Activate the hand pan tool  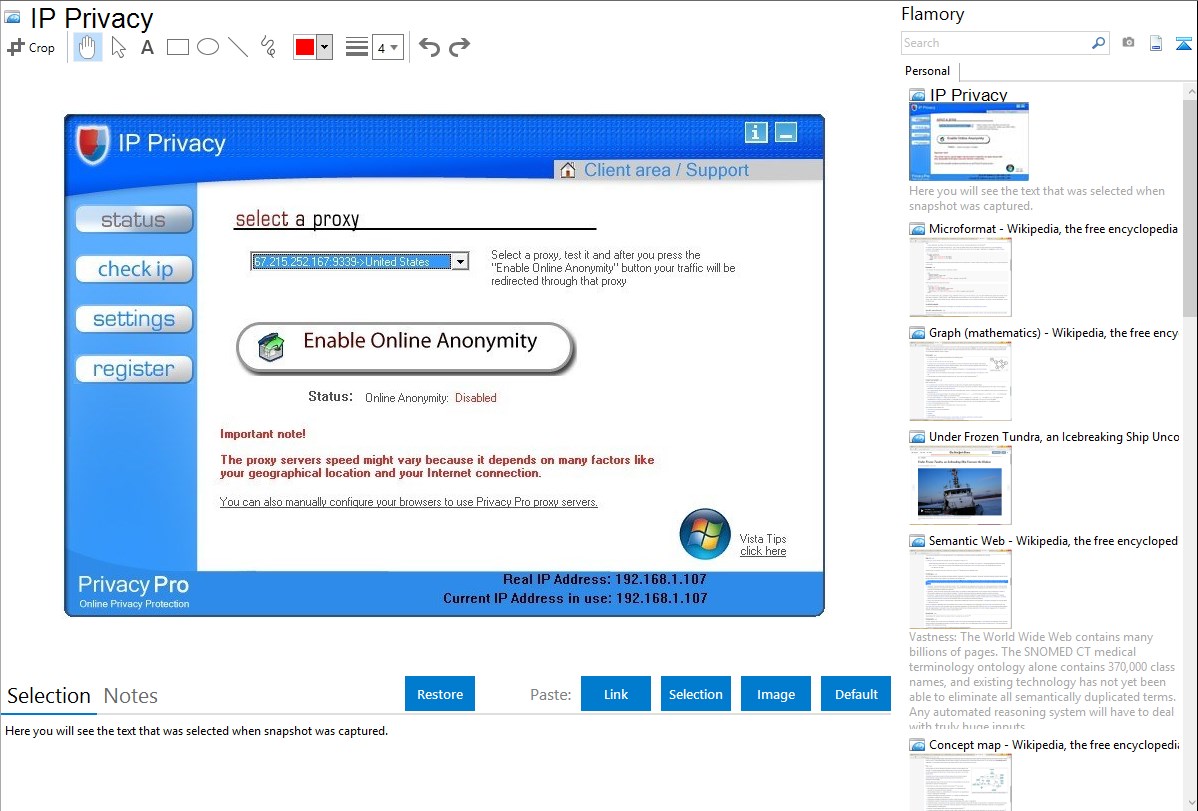tap(87, 47)
